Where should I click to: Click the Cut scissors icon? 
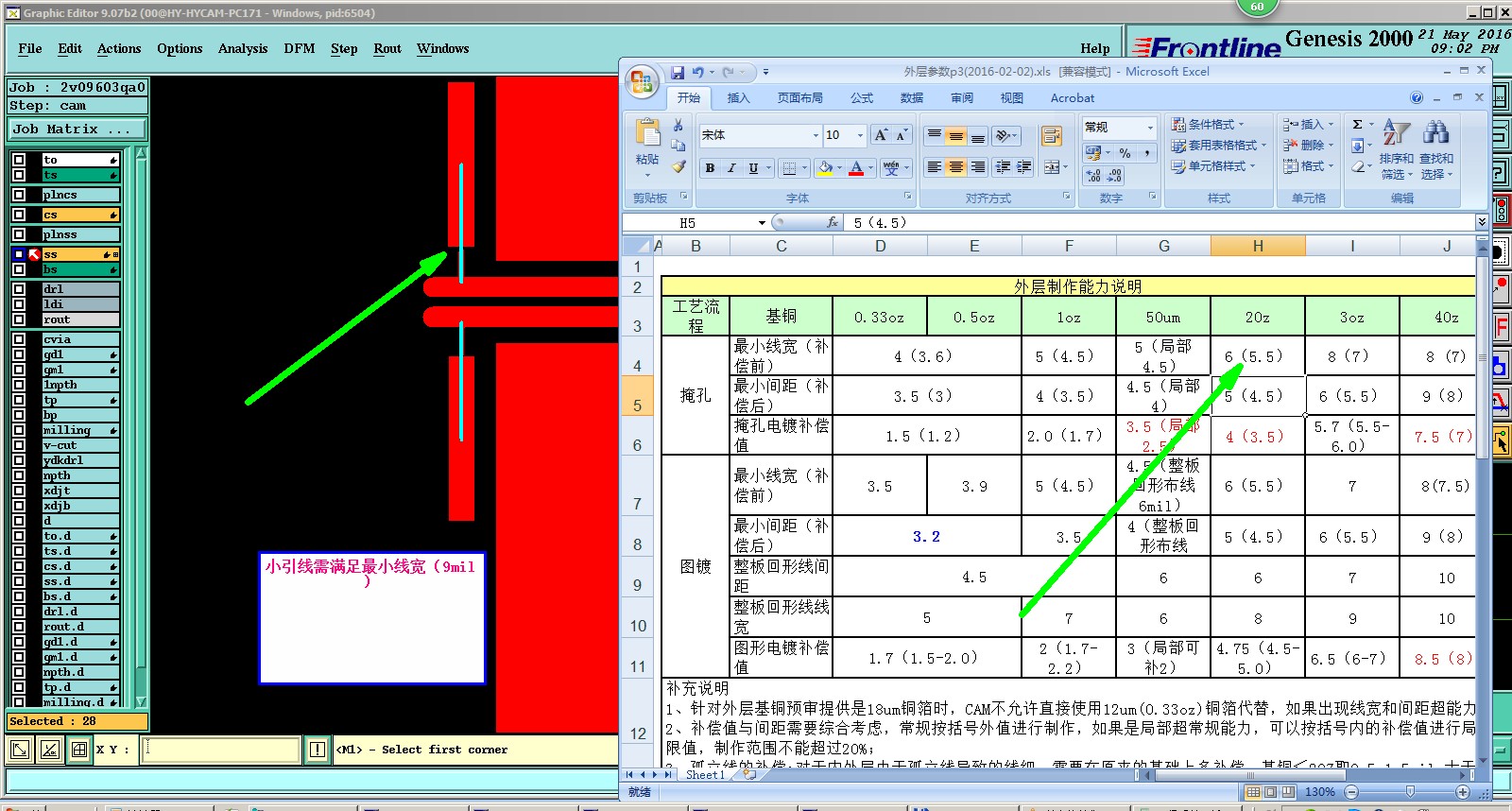pos(678,125)
